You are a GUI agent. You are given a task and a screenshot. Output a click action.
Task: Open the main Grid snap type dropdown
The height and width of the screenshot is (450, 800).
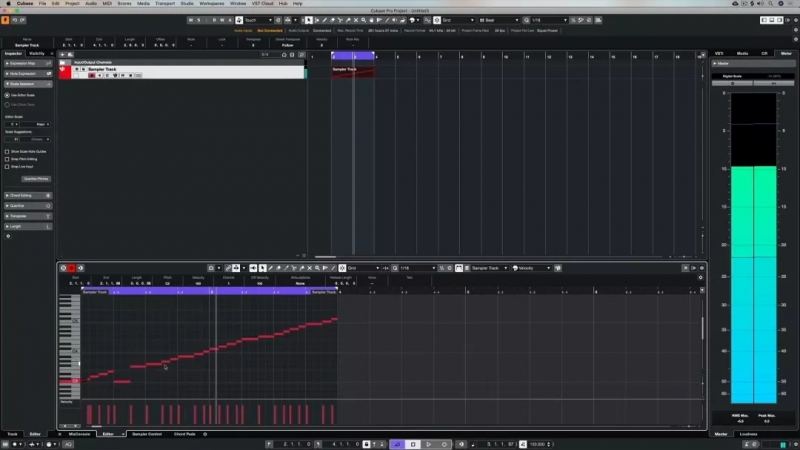click(x=458, y=20)
